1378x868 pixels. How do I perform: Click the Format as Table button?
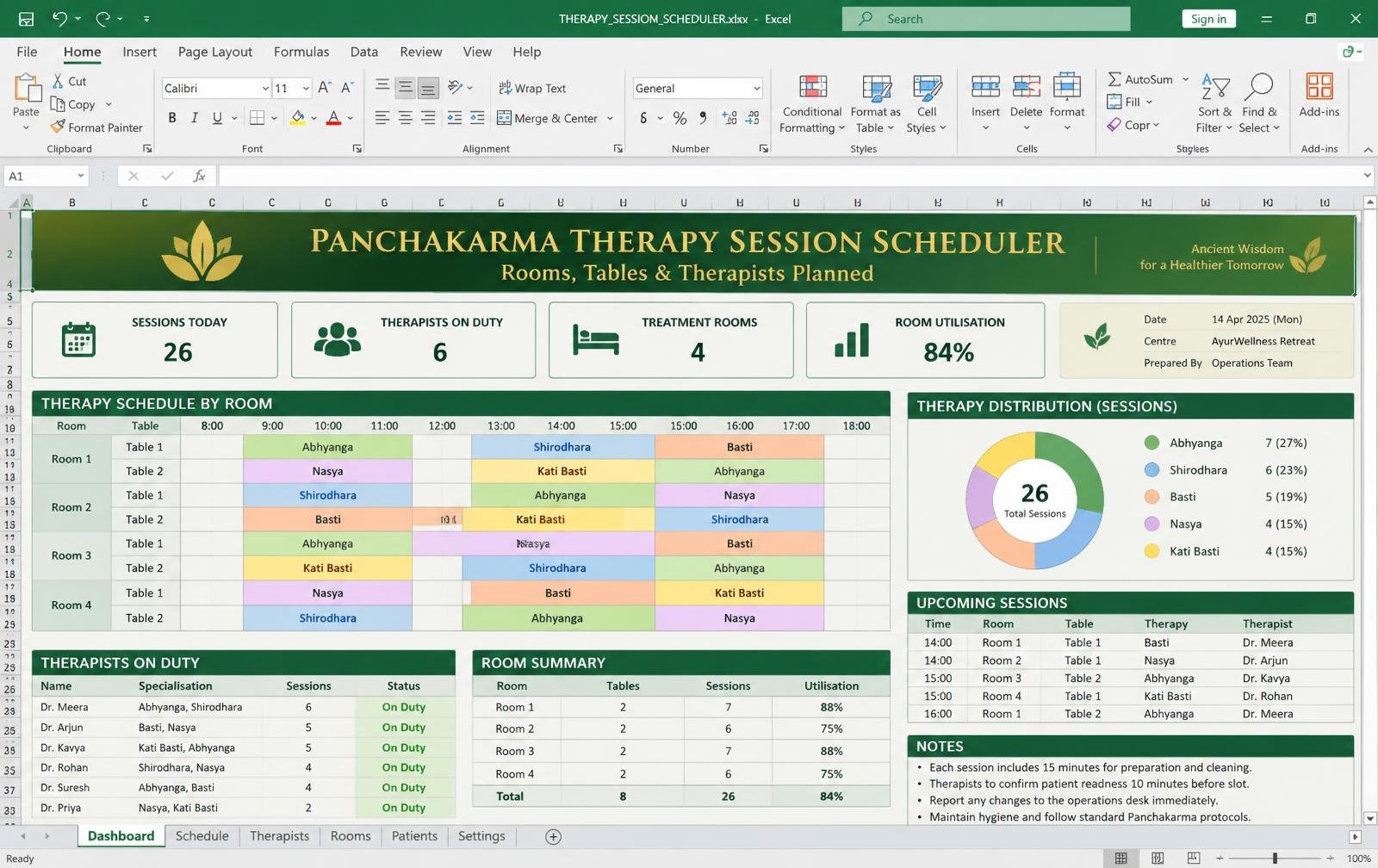click(876, 104)
